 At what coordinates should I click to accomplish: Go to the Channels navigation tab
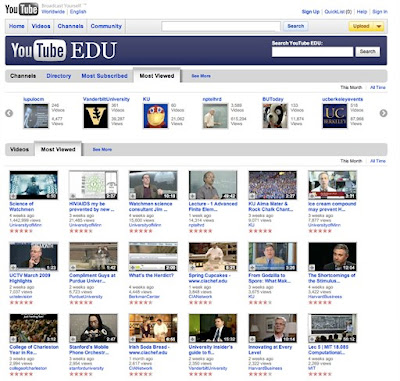[70, 26]
